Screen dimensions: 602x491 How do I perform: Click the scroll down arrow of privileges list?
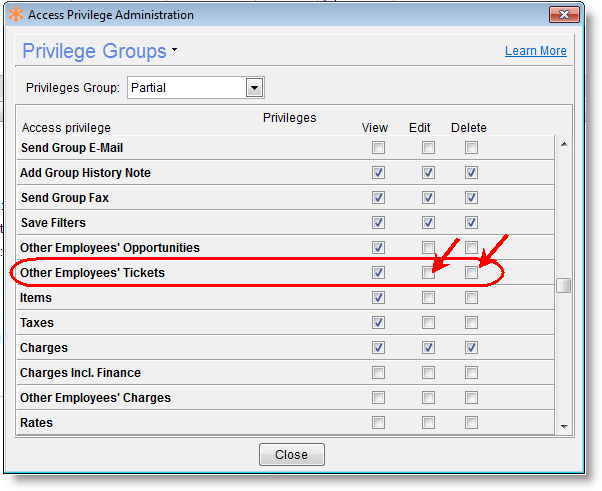point(564,426)
